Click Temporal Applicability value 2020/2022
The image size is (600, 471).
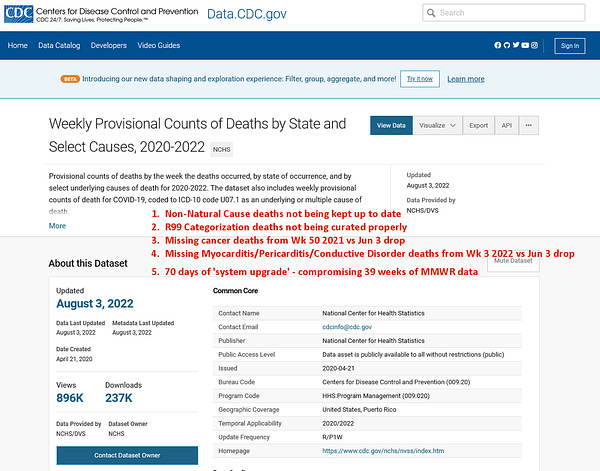[x=338, y=423]
